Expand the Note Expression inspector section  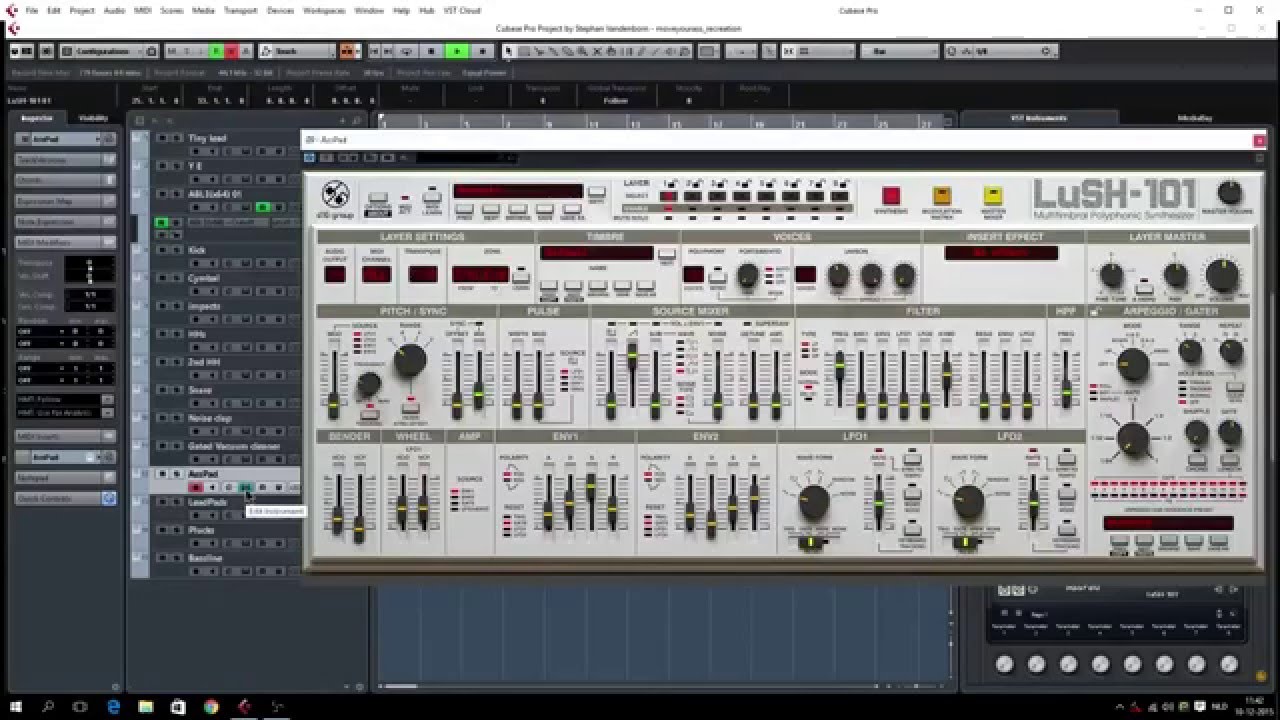(x=65, y=221)
